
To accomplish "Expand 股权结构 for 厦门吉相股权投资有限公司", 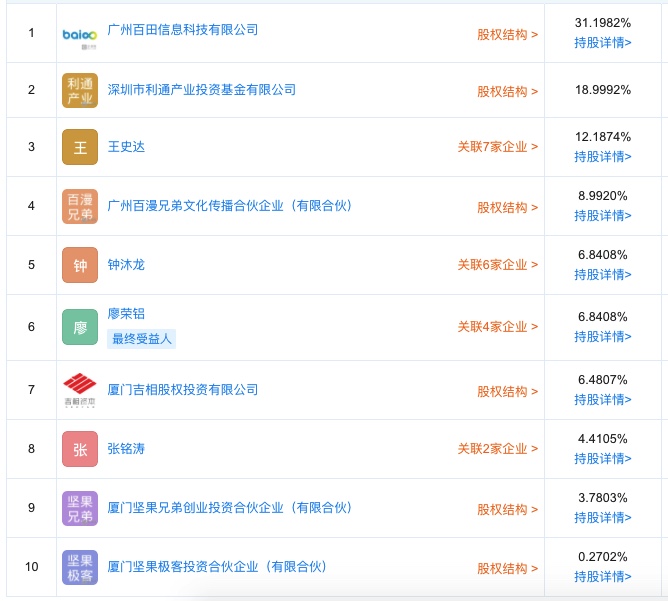I will (x=507, y=391).
